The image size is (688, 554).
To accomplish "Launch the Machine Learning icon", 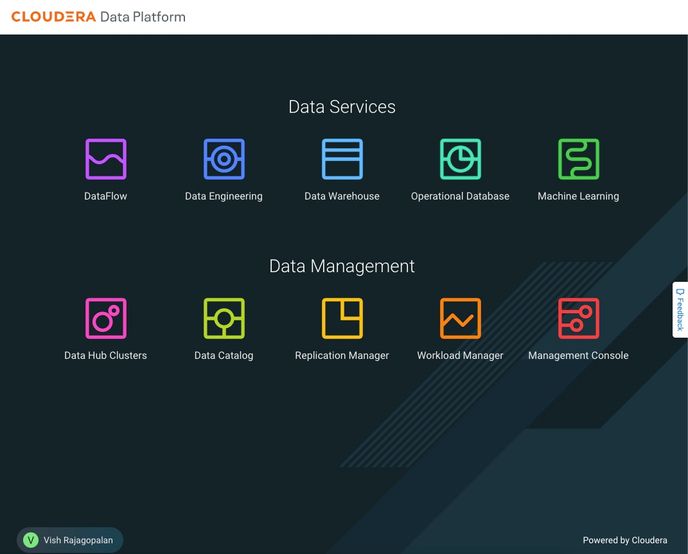I will tap(578, 159).
